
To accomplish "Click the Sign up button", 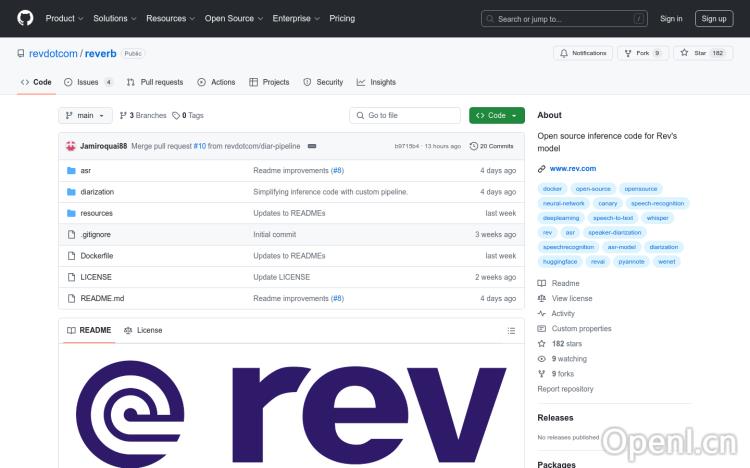I will (x=714, y=18).
